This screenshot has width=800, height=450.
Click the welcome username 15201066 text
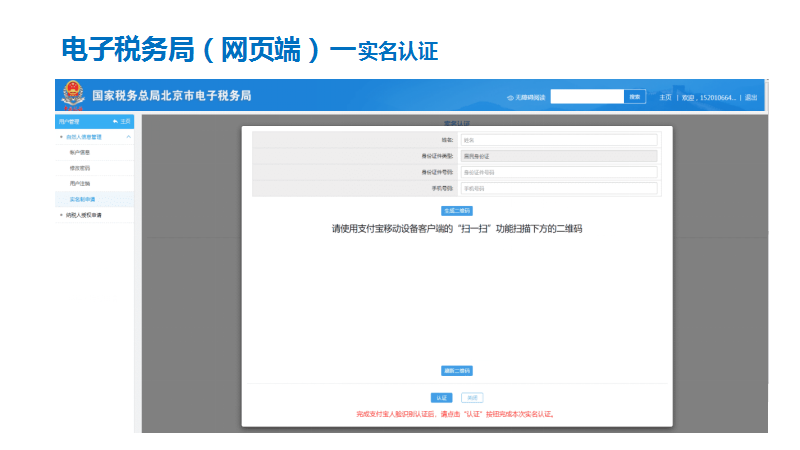pos(709,97)
